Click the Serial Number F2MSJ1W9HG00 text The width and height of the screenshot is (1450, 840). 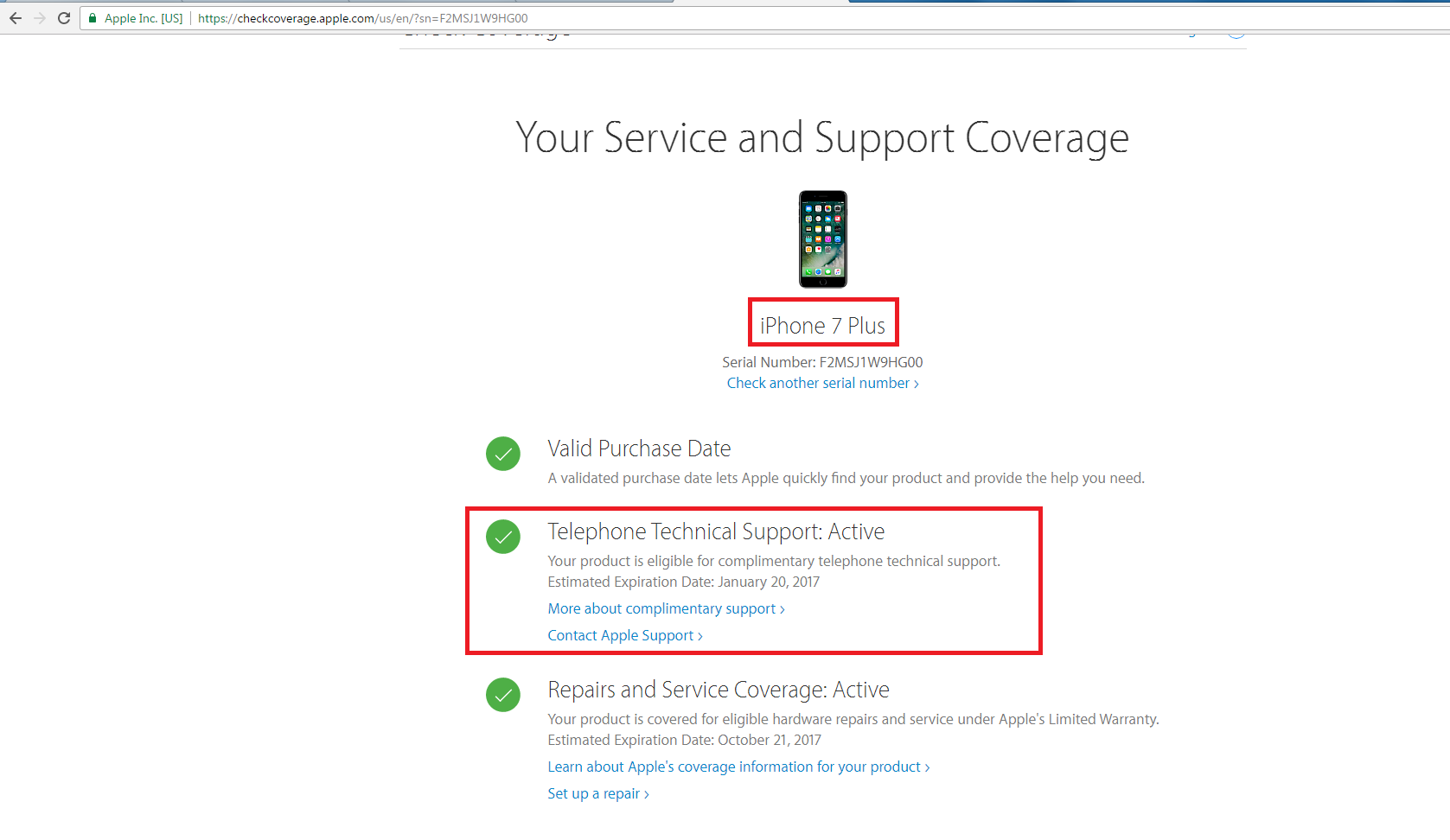point(822,362)
